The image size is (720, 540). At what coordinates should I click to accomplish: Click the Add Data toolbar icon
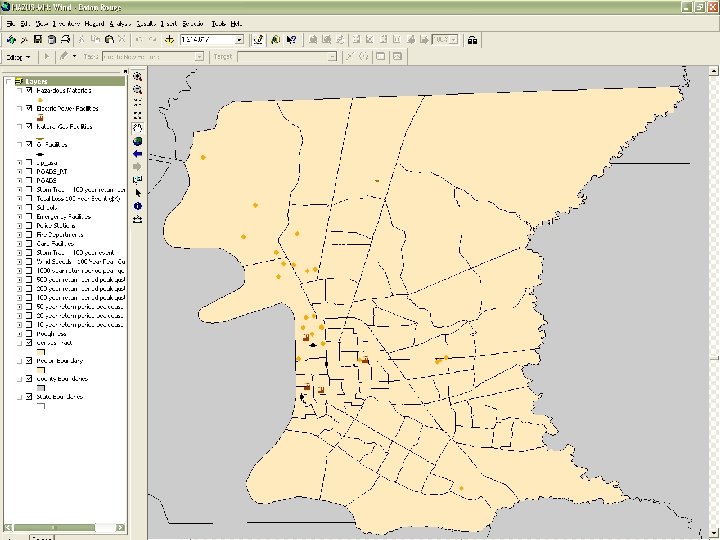(x=169, y=40)
